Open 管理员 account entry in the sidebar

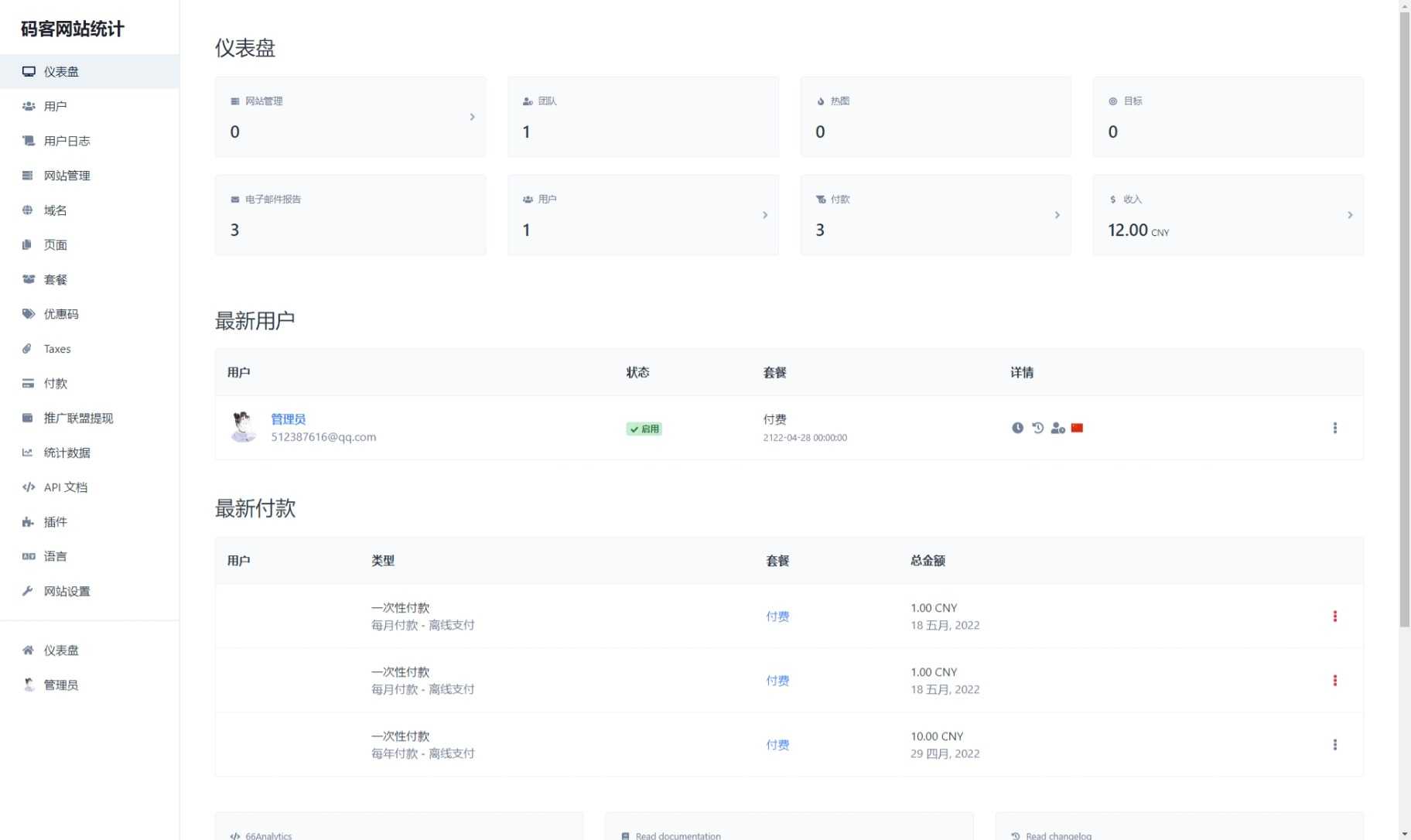point(90,685)
